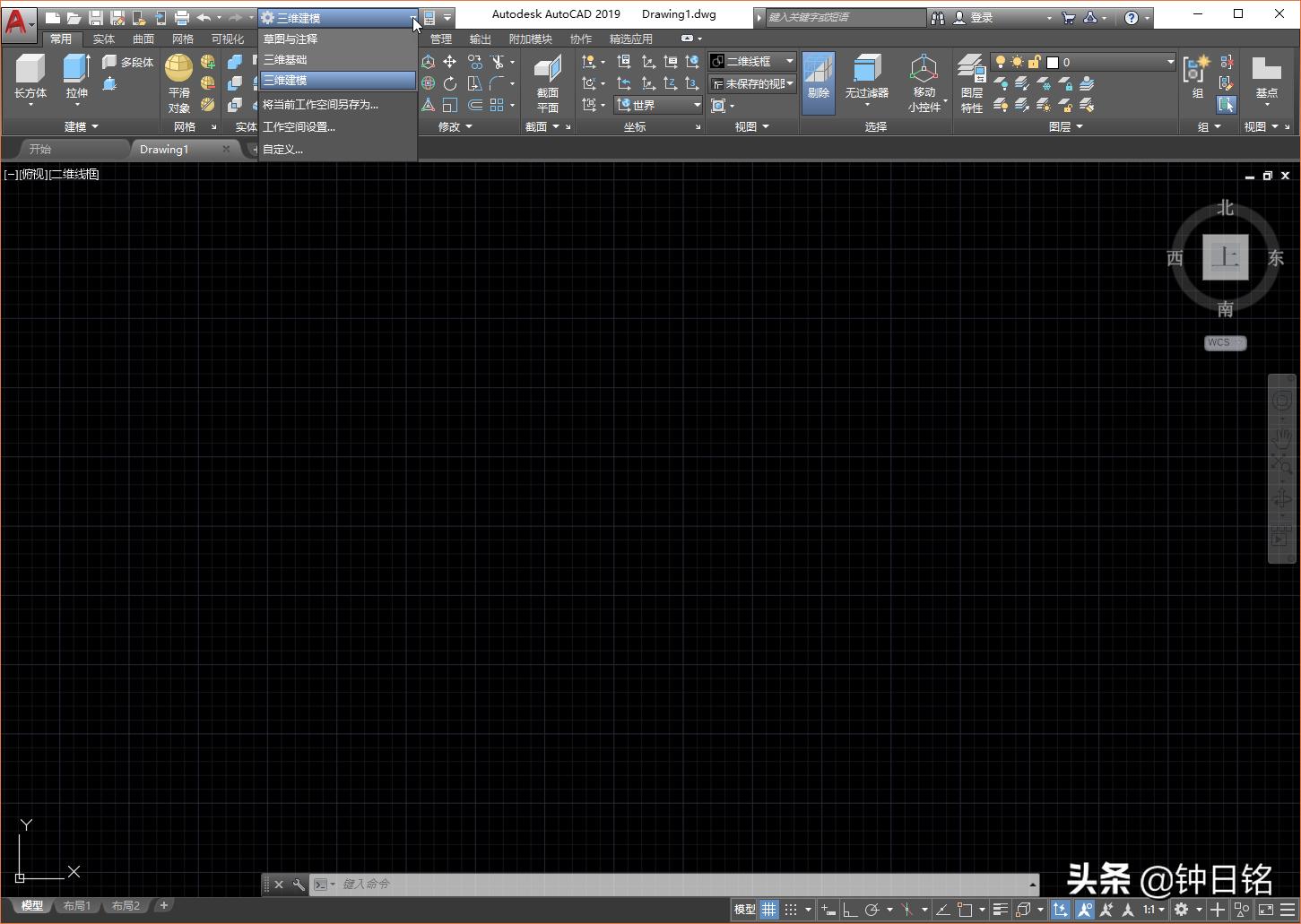Toggle the 剔除 culling button
This screenshot has height=924, width=1301.
point(819,82)
